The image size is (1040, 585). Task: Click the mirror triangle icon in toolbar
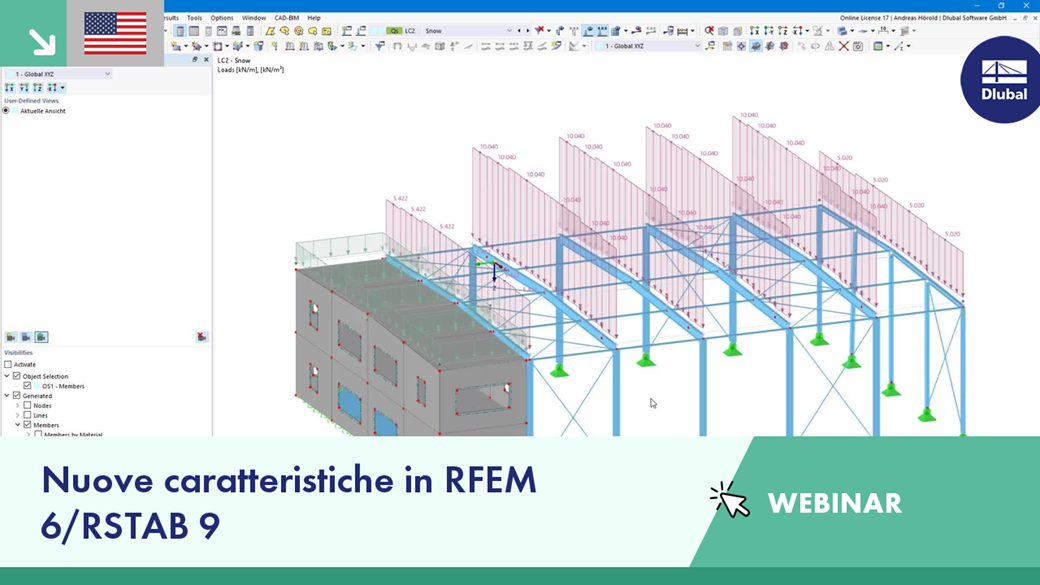point(829,46)
